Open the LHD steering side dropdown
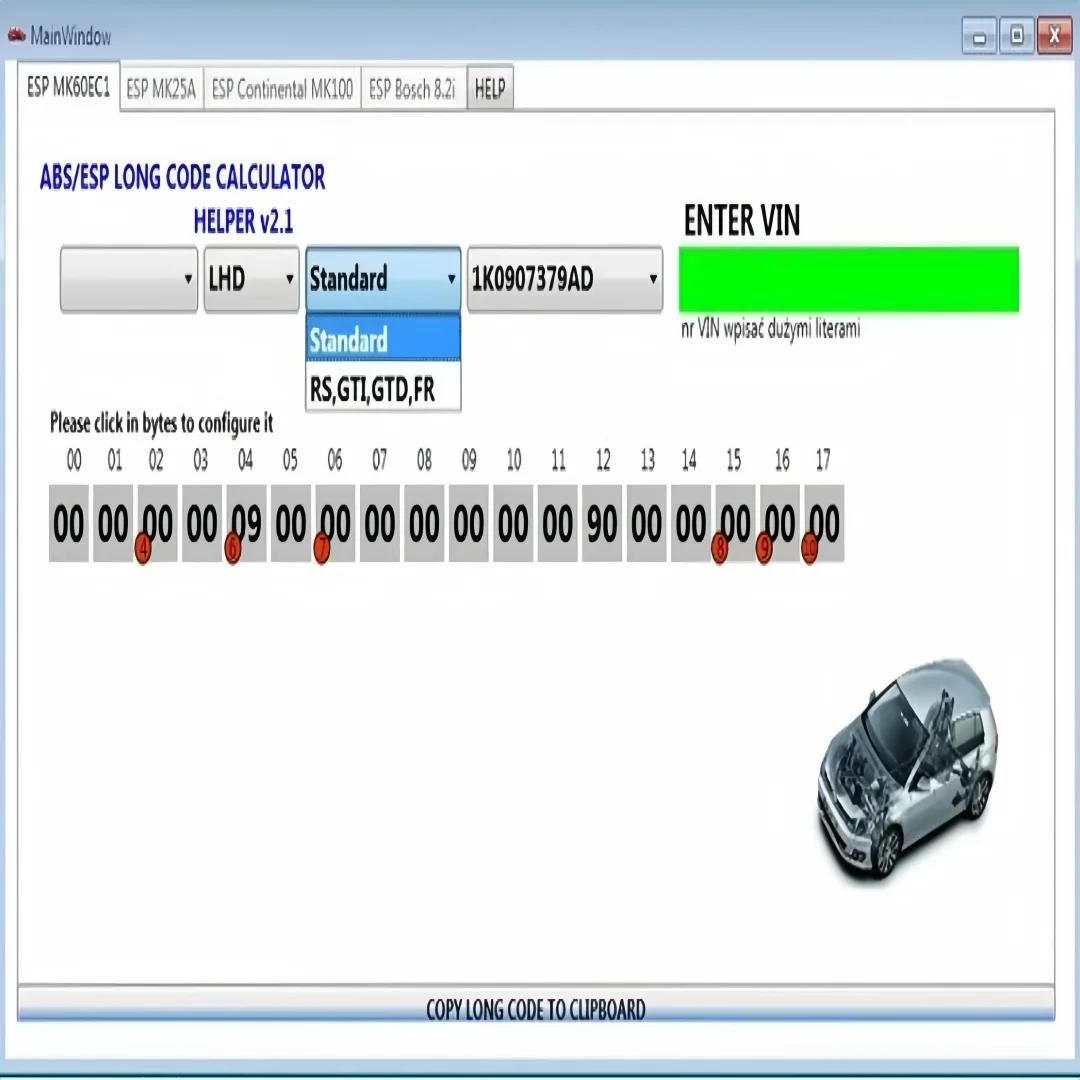 click(x=251, y=278)
